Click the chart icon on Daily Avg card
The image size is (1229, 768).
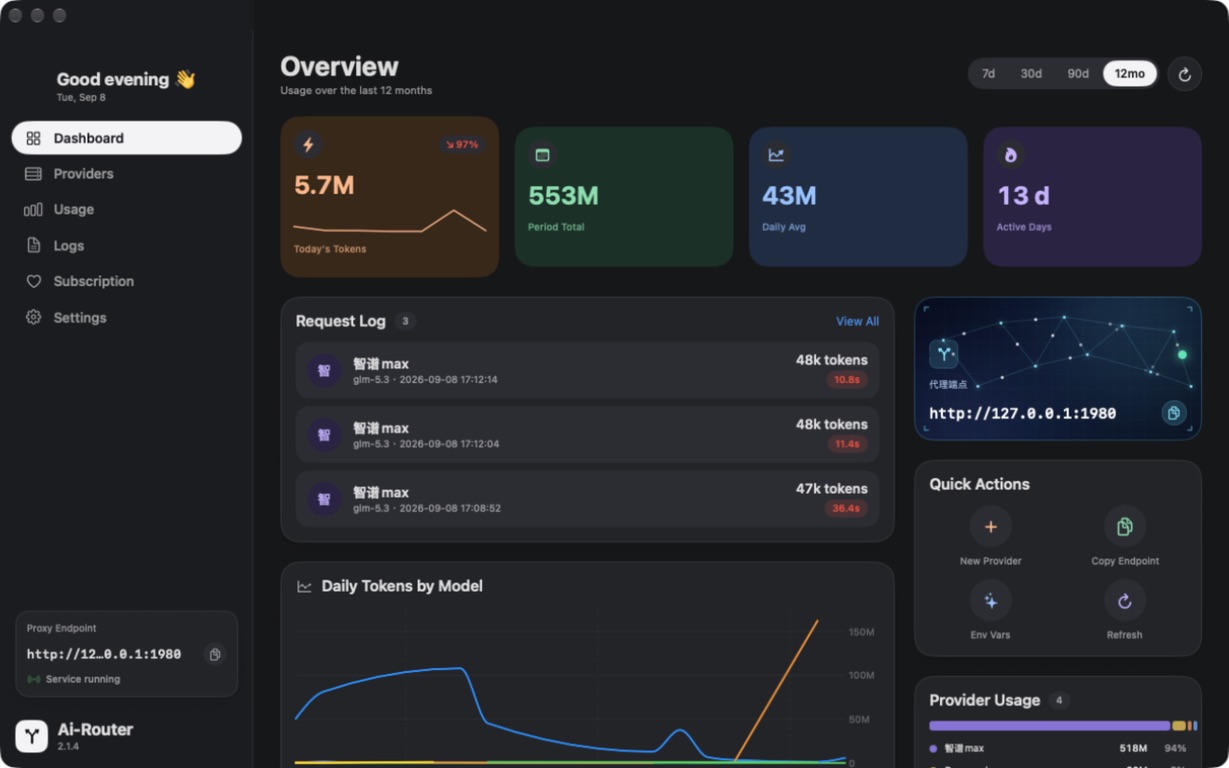(x=776, y=155)
